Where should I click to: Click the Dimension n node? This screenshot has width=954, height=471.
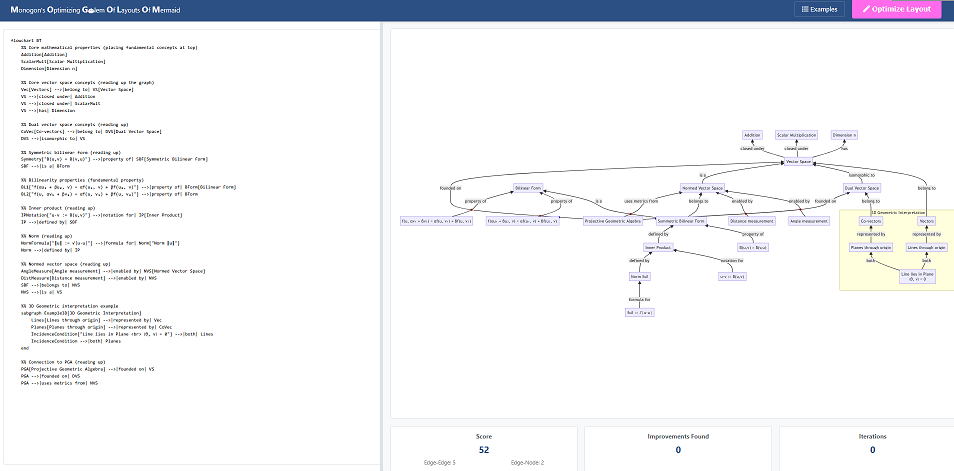(x=844, y=134)
